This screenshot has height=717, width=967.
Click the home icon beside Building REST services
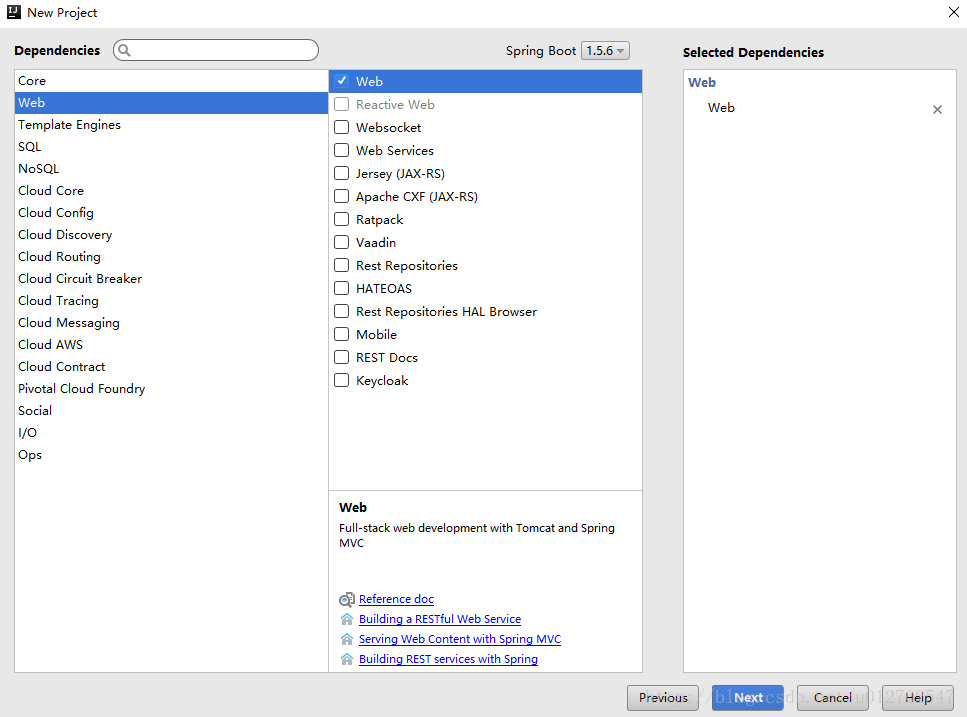tap(347, 659)
